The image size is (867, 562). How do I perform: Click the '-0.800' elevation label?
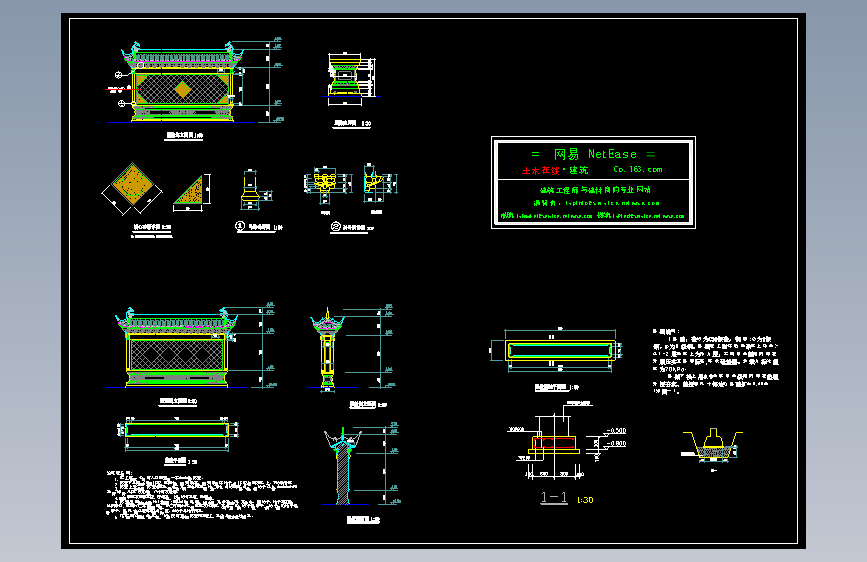pyautogui.click(x=616, y=443)
